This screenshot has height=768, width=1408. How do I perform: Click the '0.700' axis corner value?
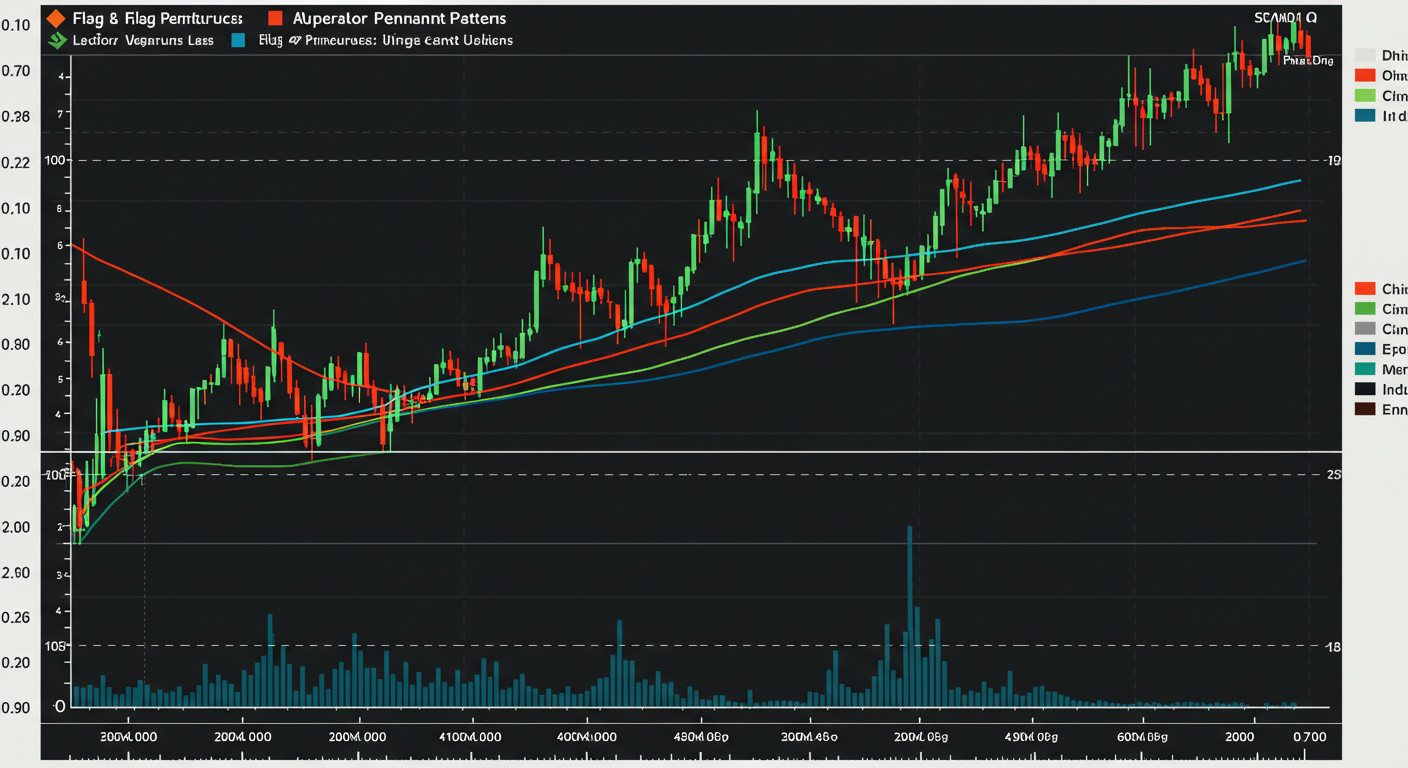click(x=1308, y=735)
